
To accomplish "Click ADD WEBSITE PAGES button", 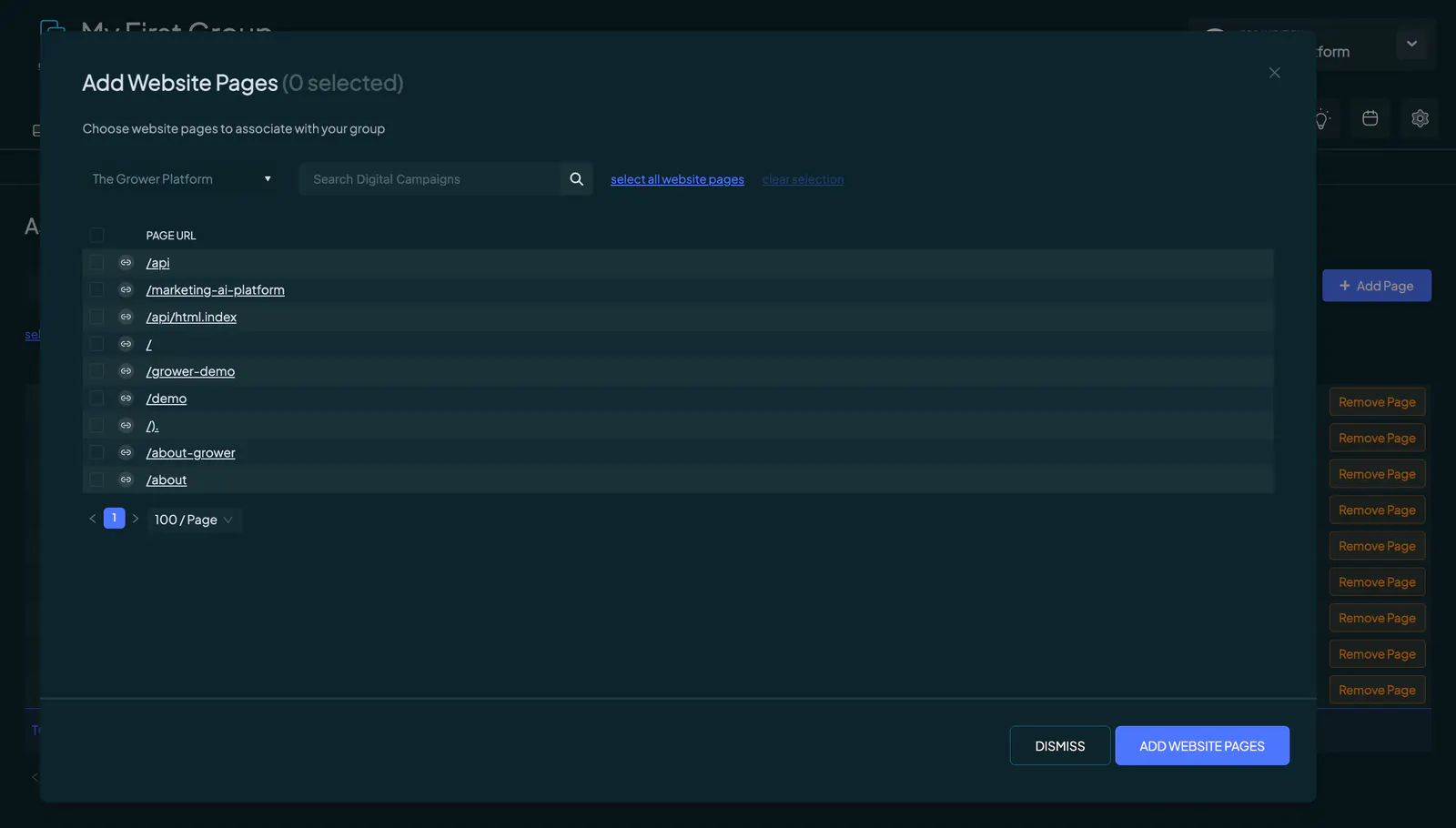I will [1202, 746].
